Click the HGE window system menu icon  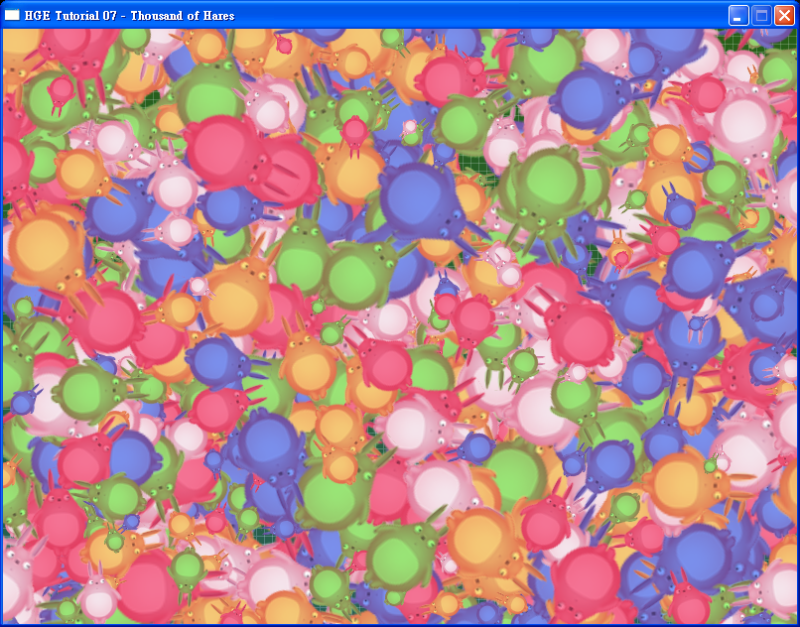click(12, 15)
